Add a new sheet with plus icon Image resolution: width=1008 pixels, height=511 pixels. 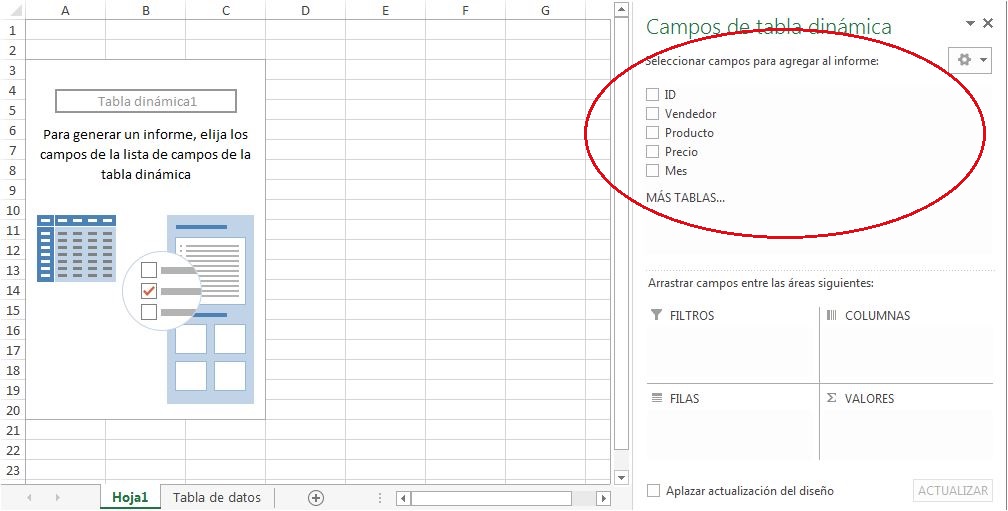point(316,498)
